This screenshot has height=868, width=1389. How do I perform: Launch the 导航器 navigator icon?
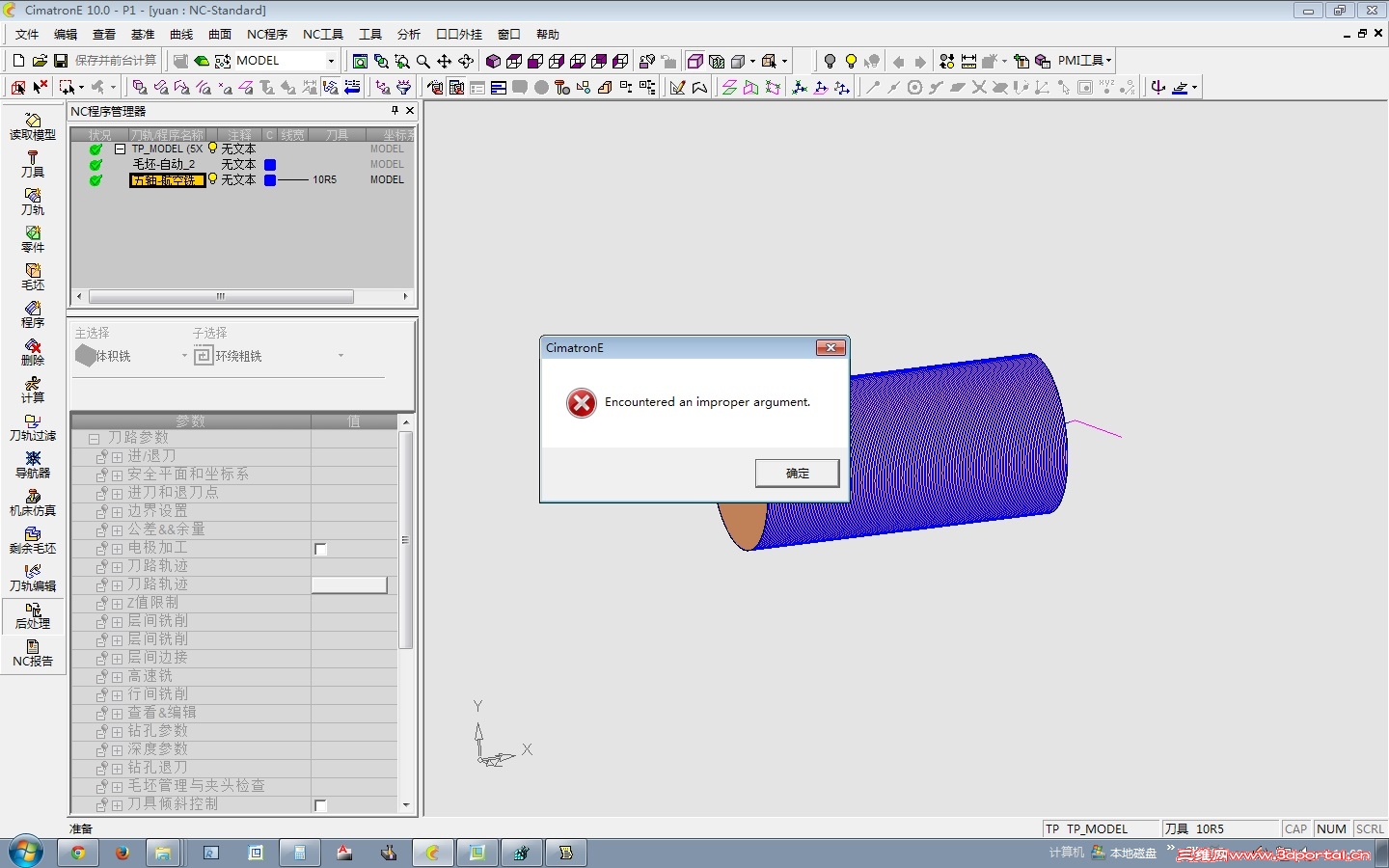[x=33, y=465]
